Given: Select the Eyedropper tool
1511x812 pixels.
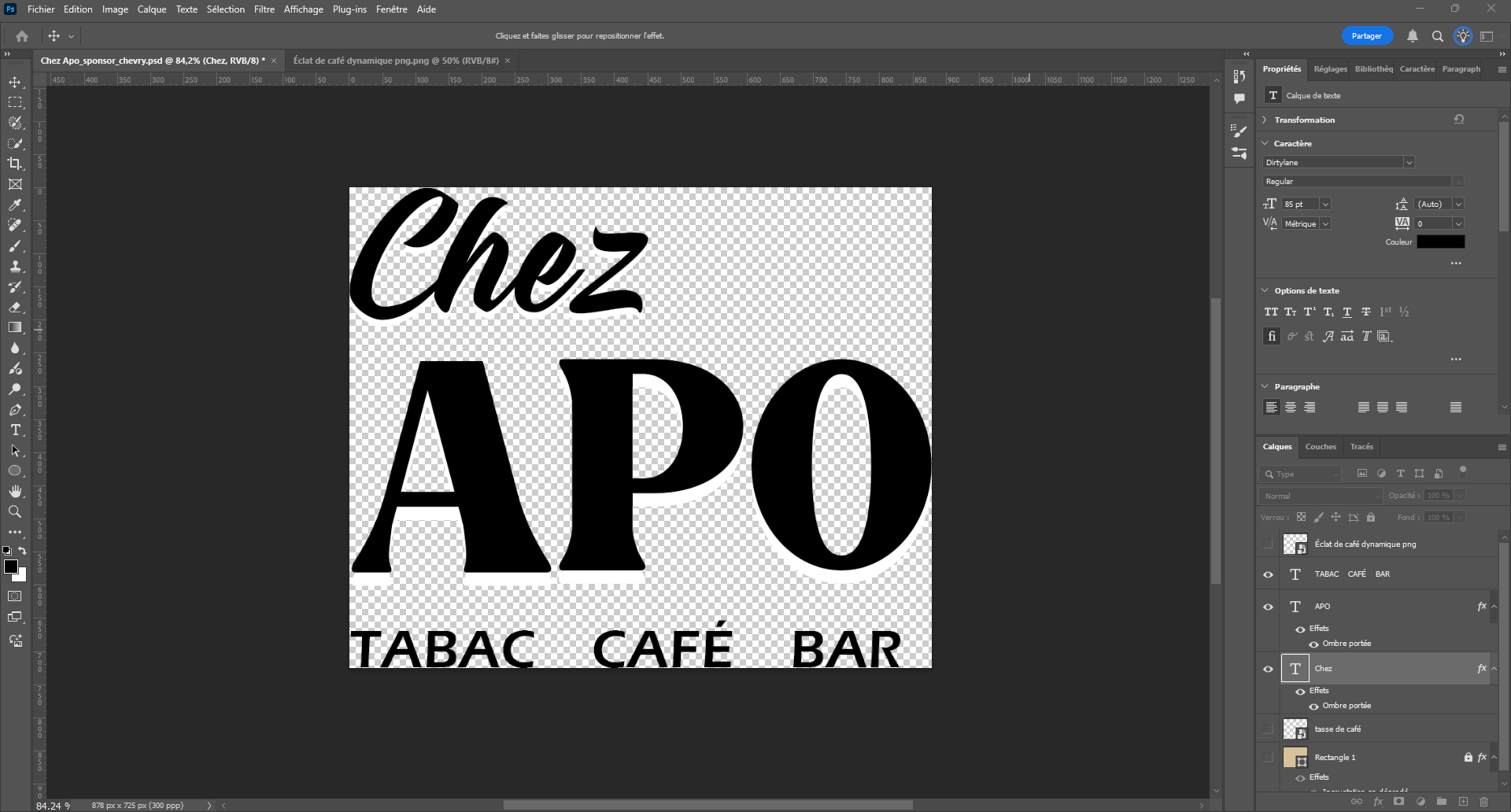Looking at the screenshot, I should click(x=15, y=205).
